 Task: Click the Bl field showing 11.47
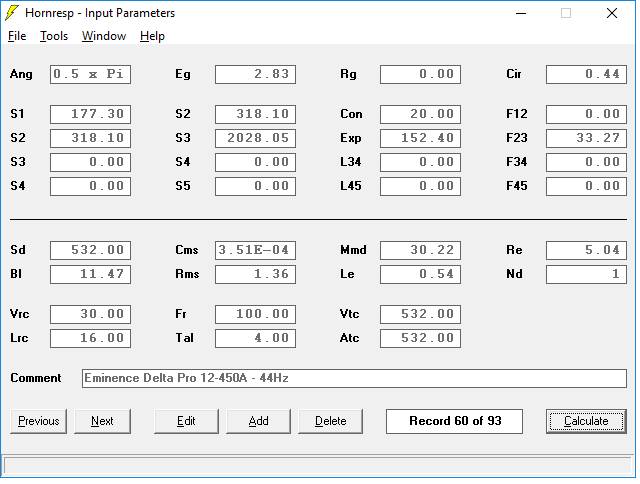tap(90, 274)
